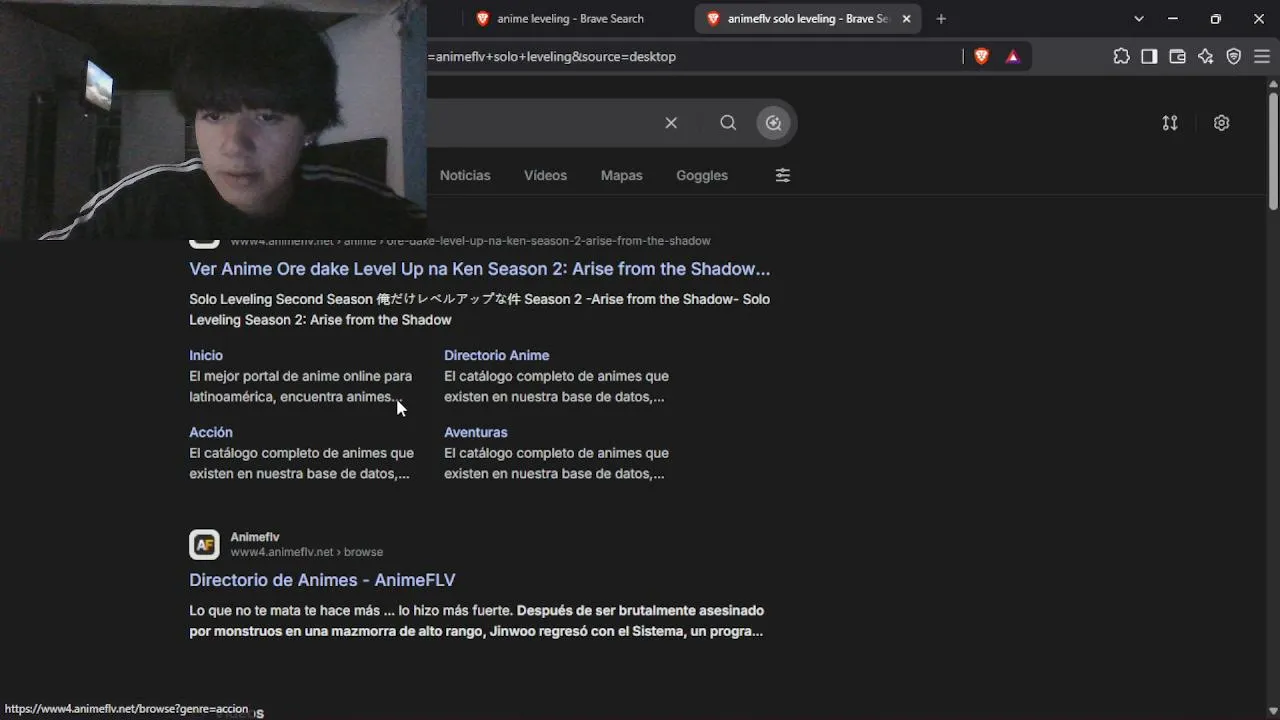Click the page vertical scrollbar thumb
1280x720 pixels.
[x=1273, y=150]
